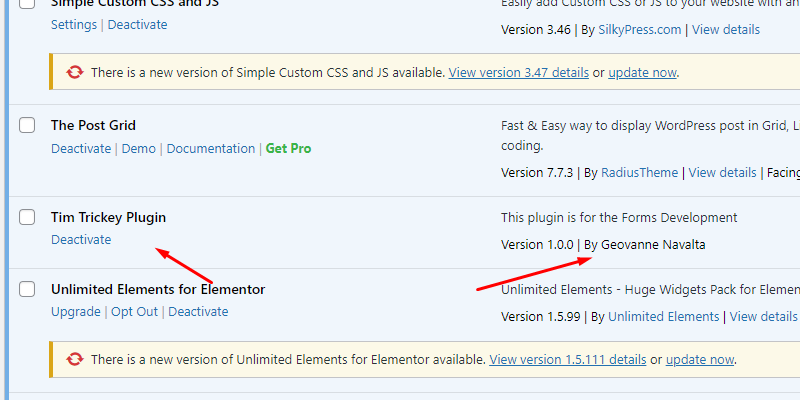Deactivate The Post Grid plugin

click(x=81, y=148)
